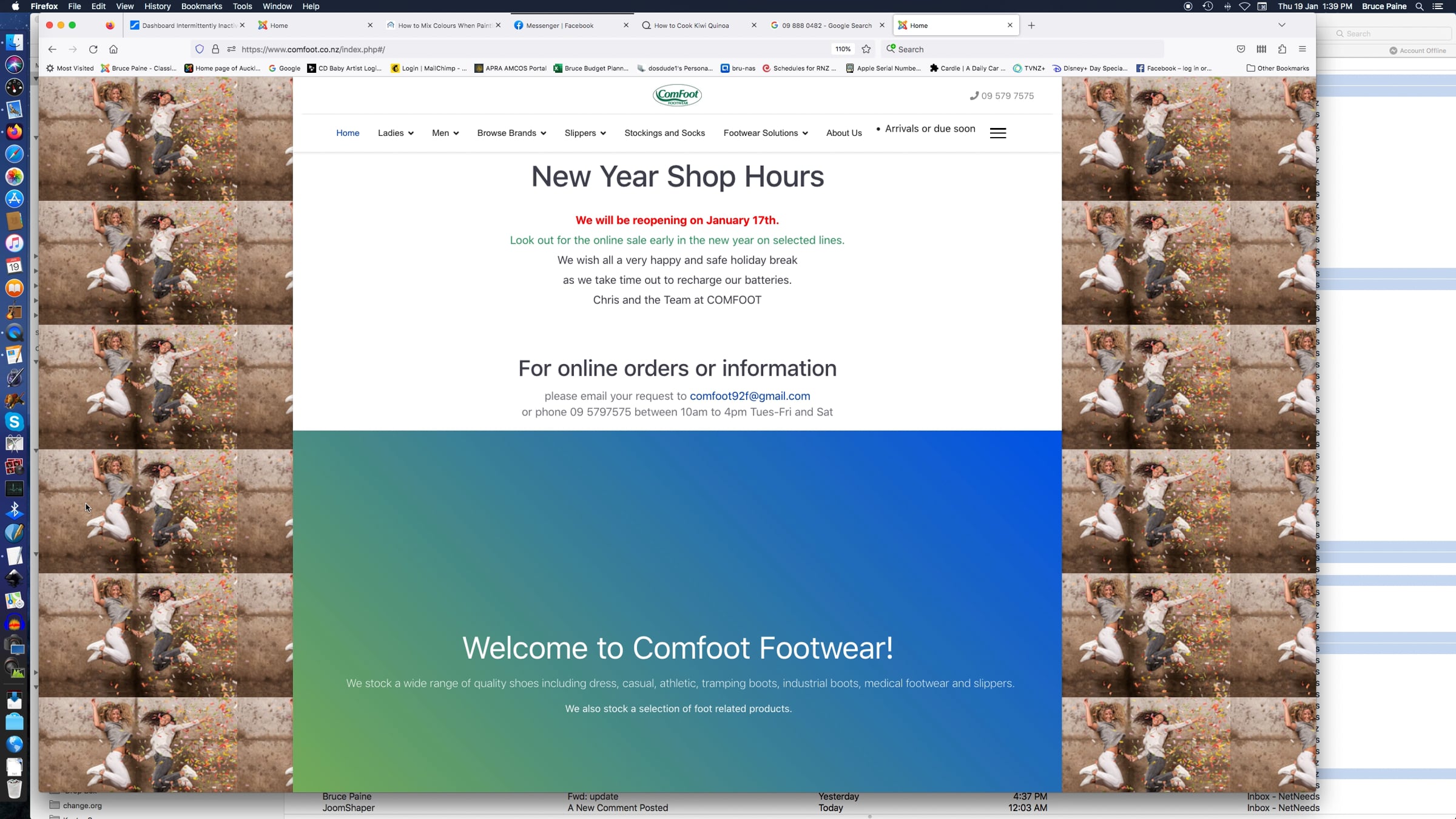Open the Other Bookmarks folder
Screen dimensions: 1456x819
coord(1278,68)
